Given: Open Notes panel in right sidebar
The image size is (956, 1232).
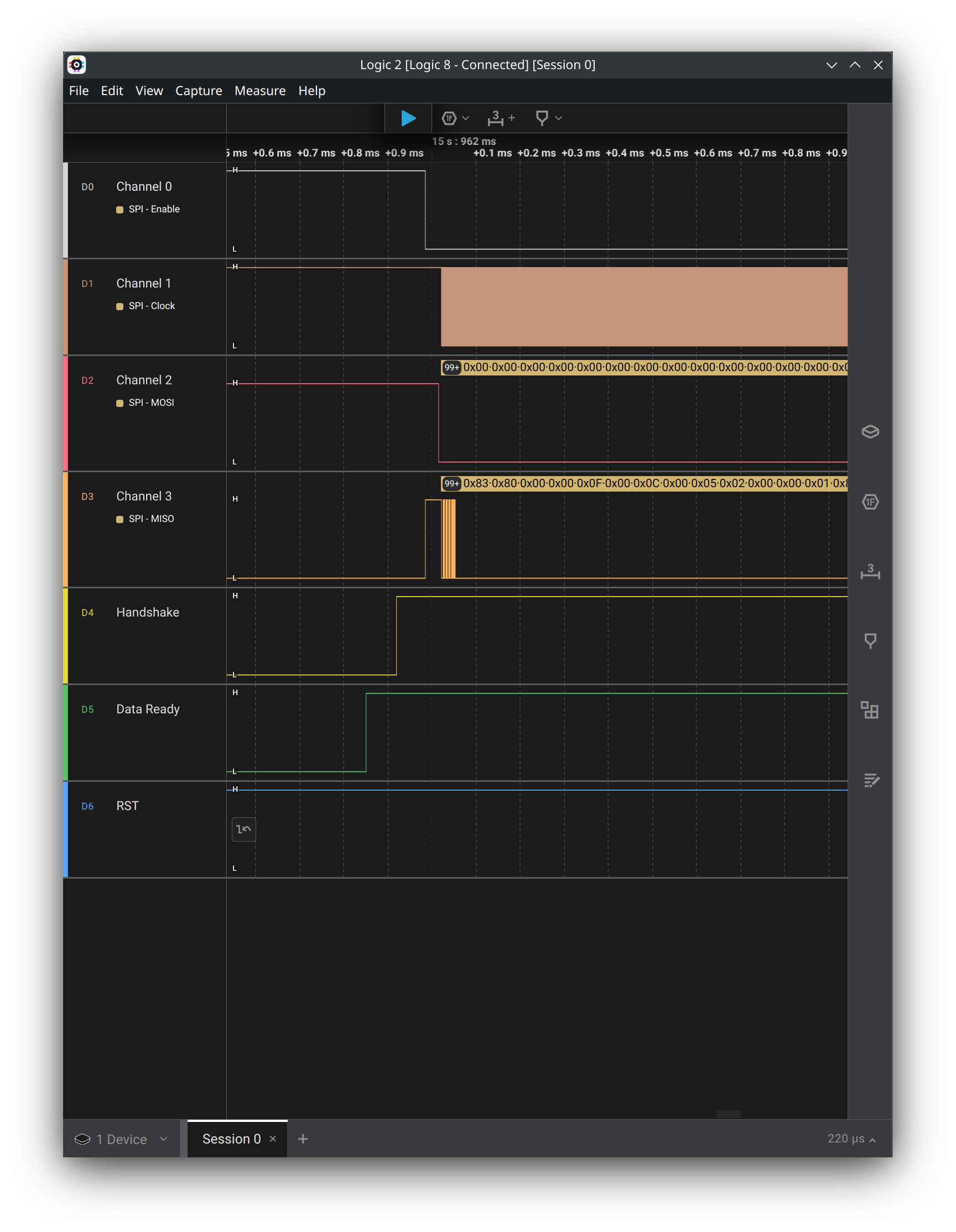Looking at the screenshot, I should click(870, 780).
